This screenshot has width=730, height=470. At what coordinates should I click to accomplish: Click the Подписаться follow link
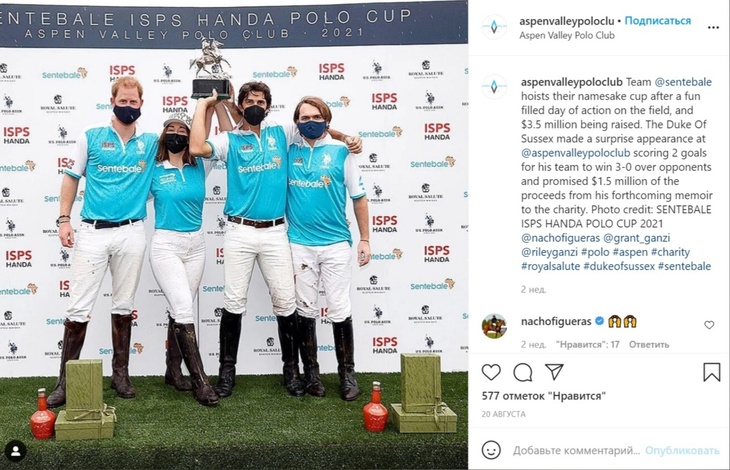pyautogui.click(x=657, y=20)
